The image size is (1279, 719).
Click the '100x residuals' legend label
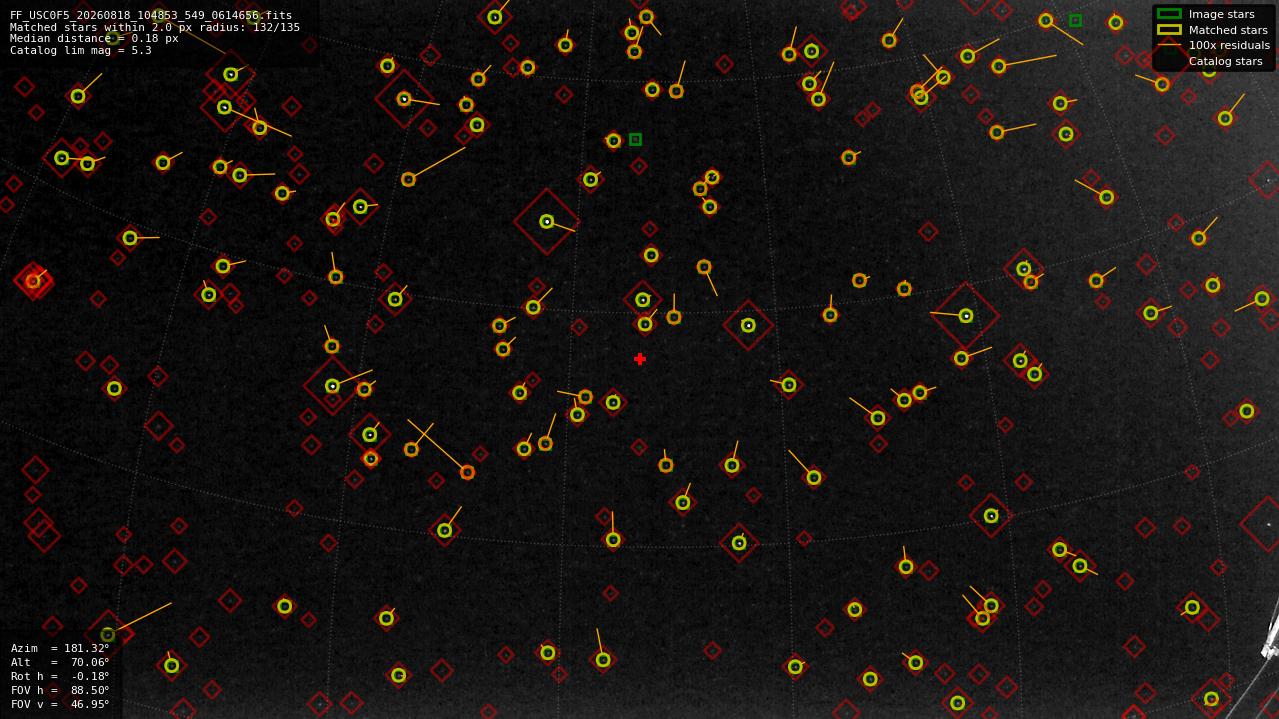coord(1229,45)
